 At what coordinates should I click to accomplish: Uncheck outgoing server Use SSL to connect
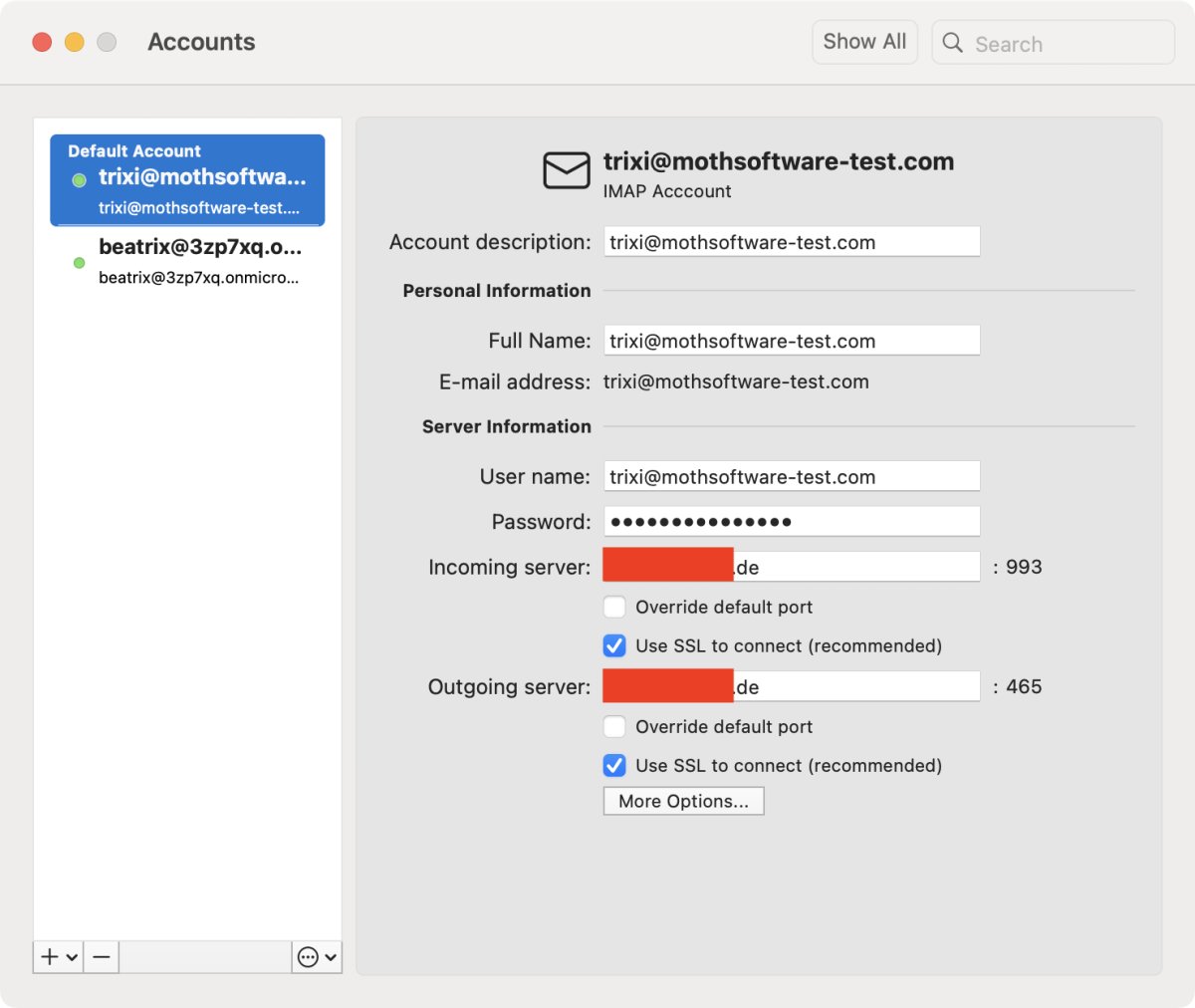coord(614,765)
